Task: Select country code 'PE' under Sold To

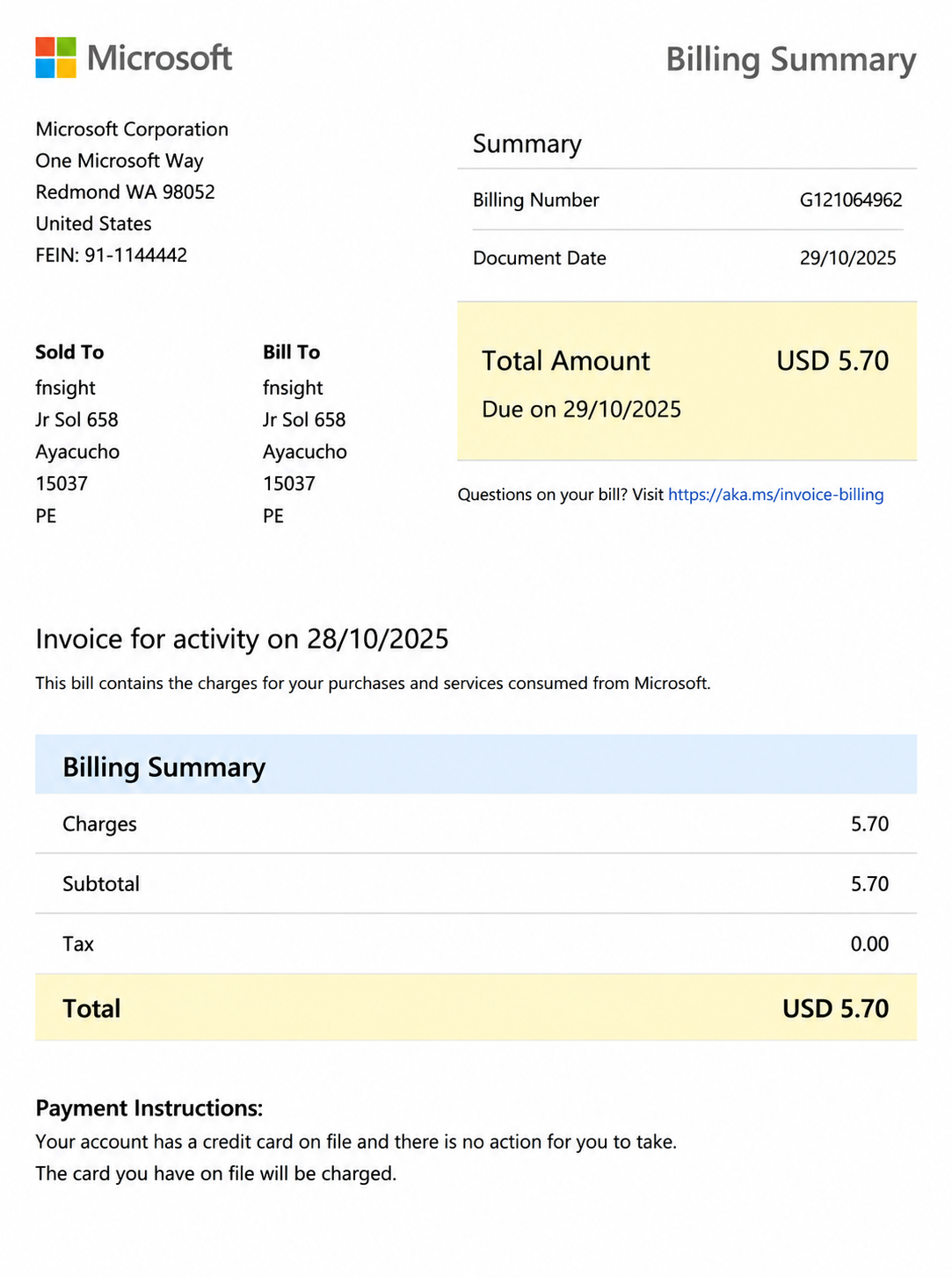Action: [46, 516]
